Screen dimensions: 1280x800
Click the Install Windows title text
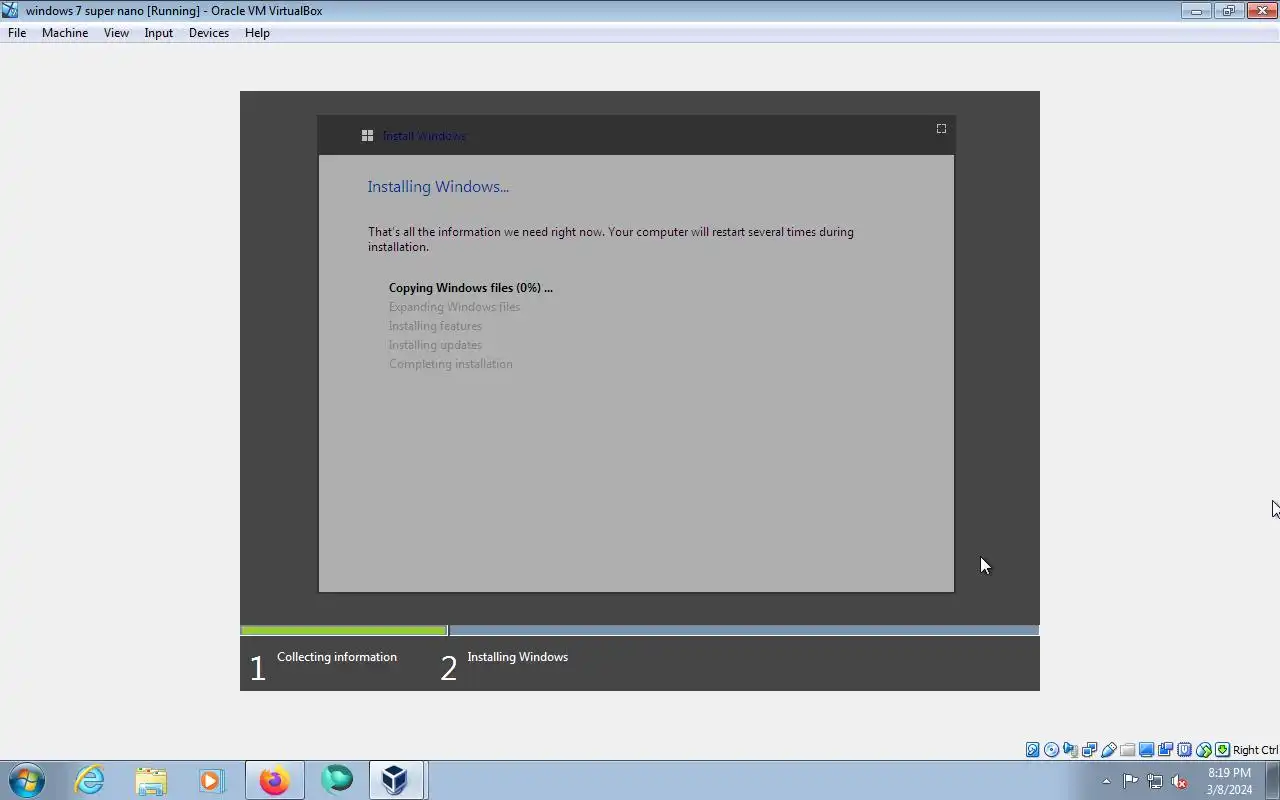tap(424, 136)
